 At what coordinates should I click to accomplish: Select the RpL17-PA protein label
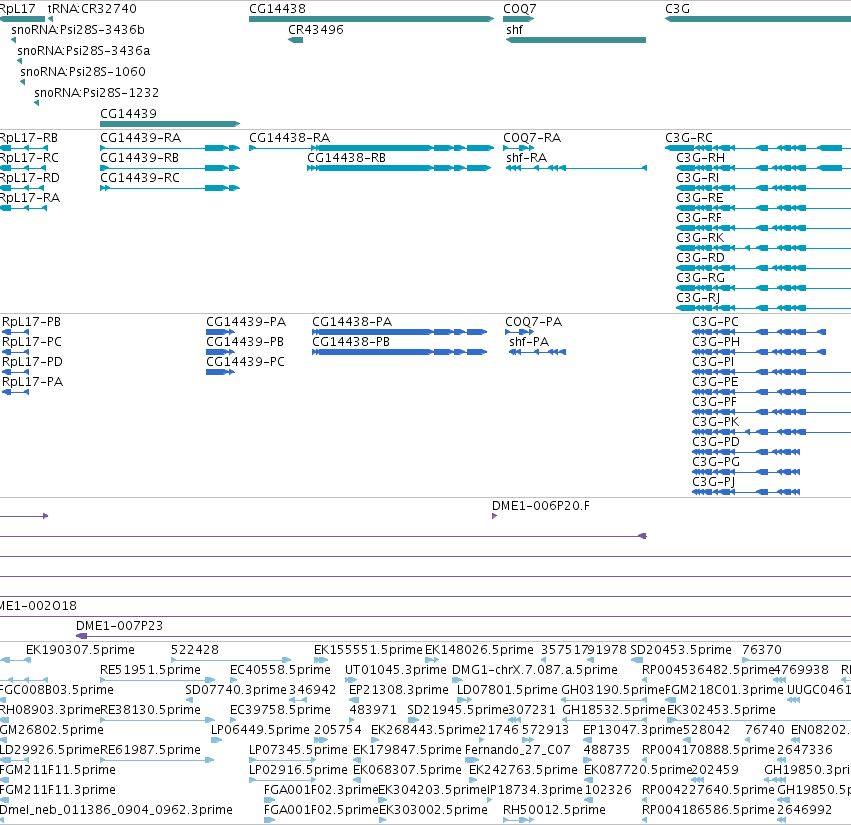33,382
